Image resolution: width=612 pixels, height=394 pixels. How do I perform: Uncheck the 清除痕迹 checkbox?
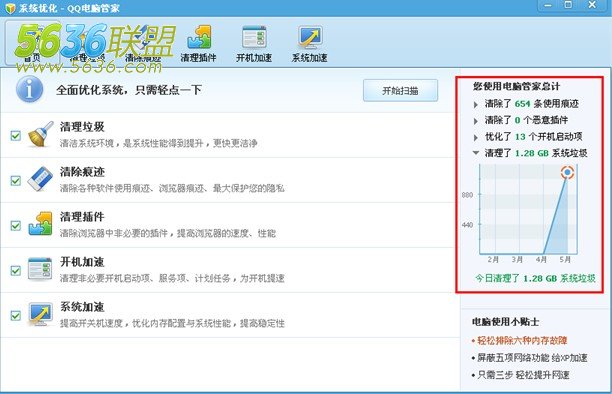click(x=16, y=180)
